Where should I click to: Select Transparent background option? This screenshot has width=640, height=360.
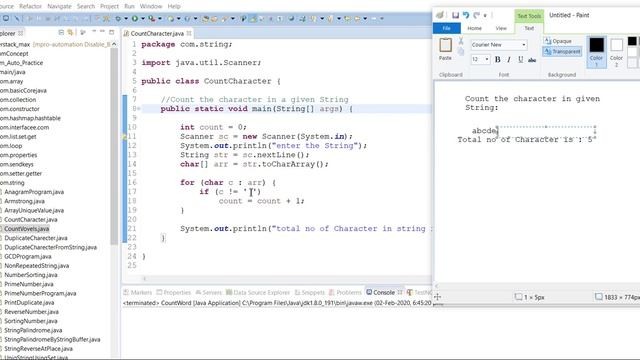pyautogui.click(x=562, y=51)
